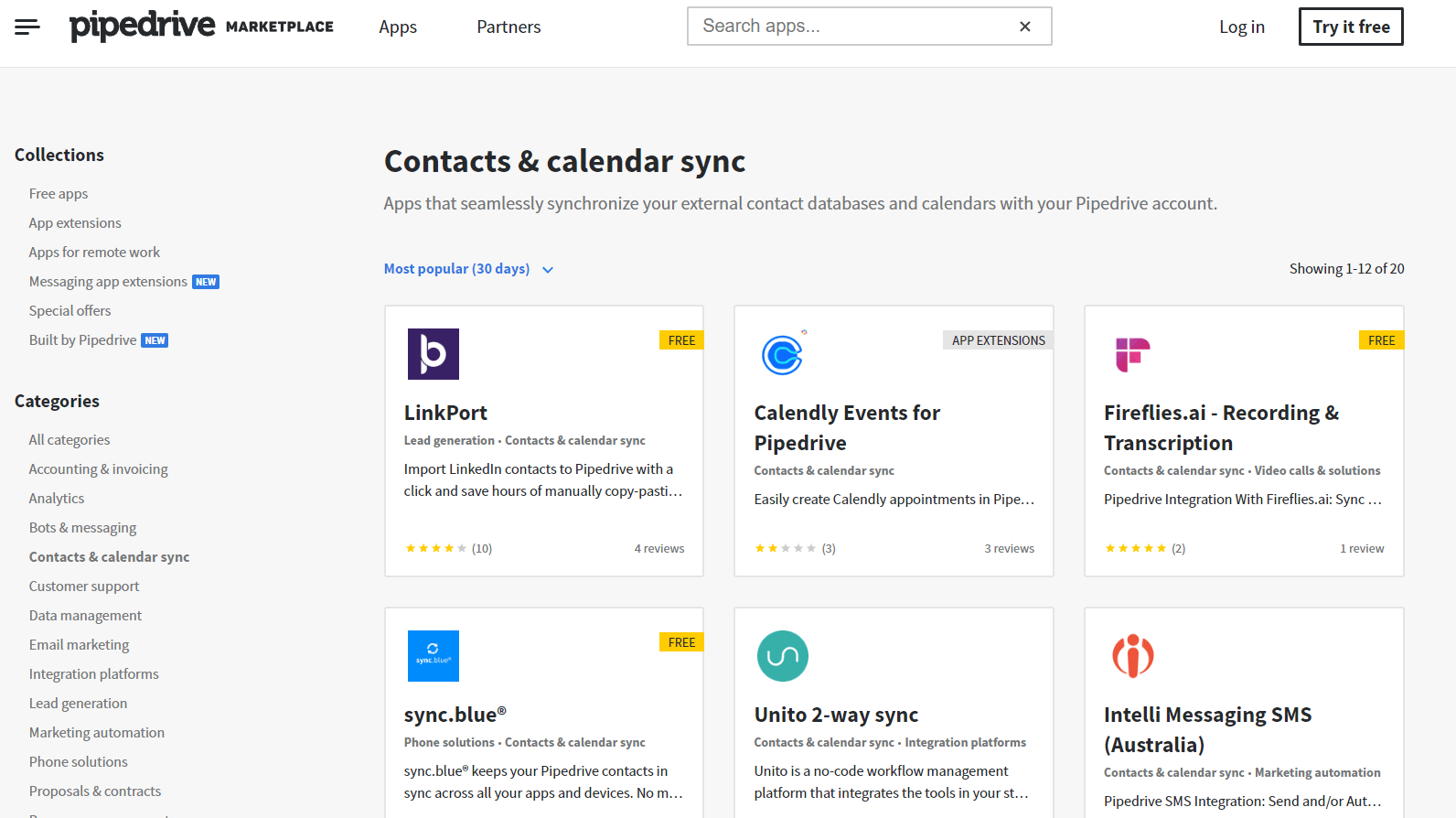Select the Lead generation category
The height and width of the screenshot is (818, 1456).
click(x=78, y=704)
